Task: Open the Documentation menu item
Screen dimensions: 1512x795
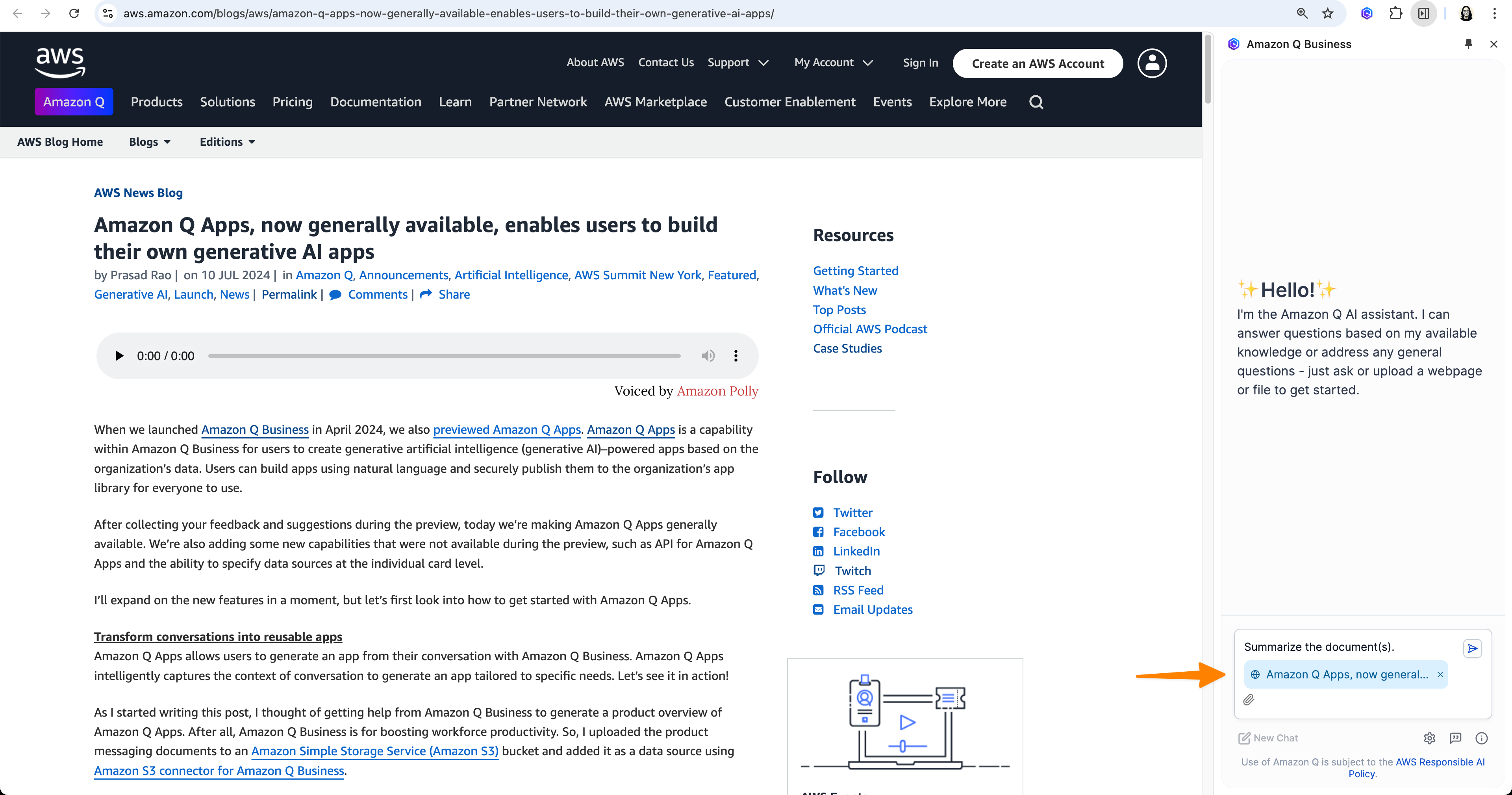Action: pyautogui.click(x=375, y=102)
